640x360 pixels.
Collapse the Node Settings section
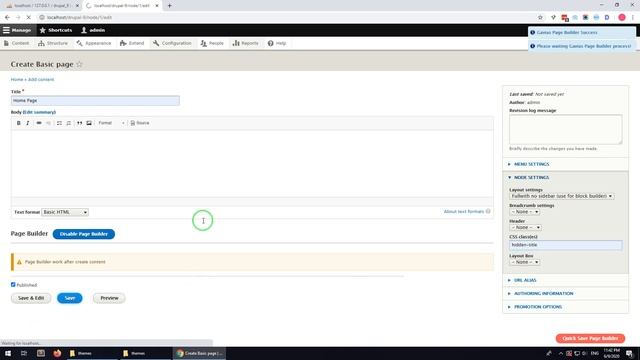point(531,178)
